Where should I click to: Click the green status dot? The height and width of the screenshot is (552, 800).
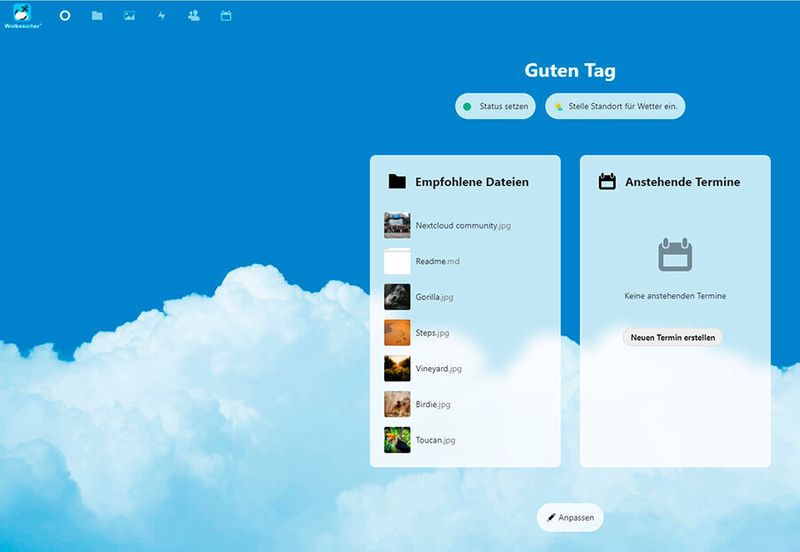click(x=467, y=107)
